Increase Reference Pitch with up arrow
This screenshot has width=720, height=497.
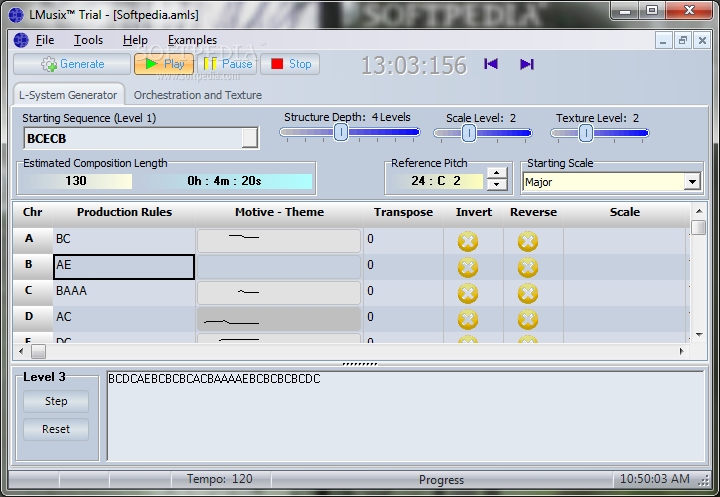tap(496, 173)
